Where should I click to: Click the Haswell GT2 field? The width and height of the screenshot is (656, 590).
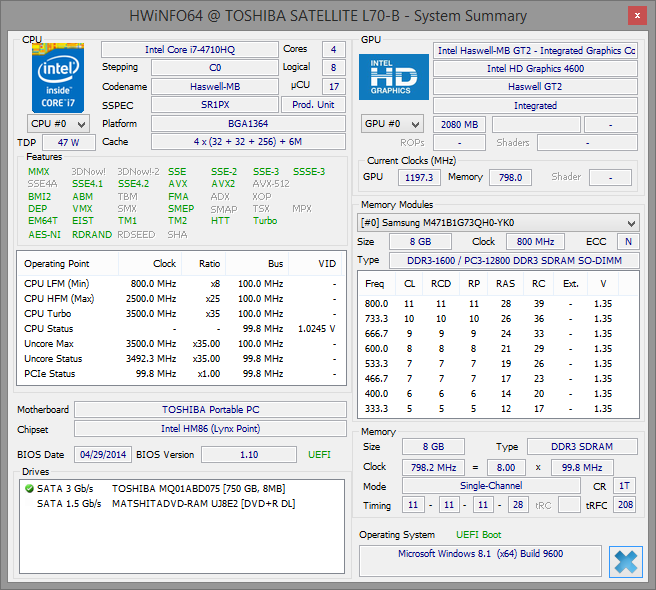pyautogui.click(x=536, y=87)
